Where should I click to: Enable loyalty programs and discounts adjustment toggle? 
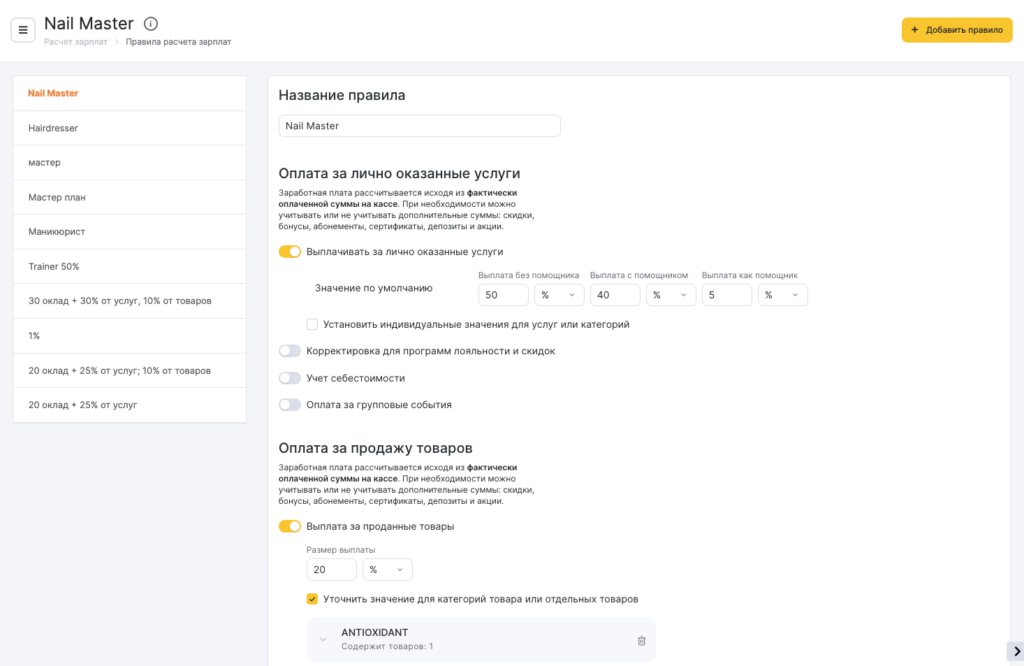tap(290, 351)
